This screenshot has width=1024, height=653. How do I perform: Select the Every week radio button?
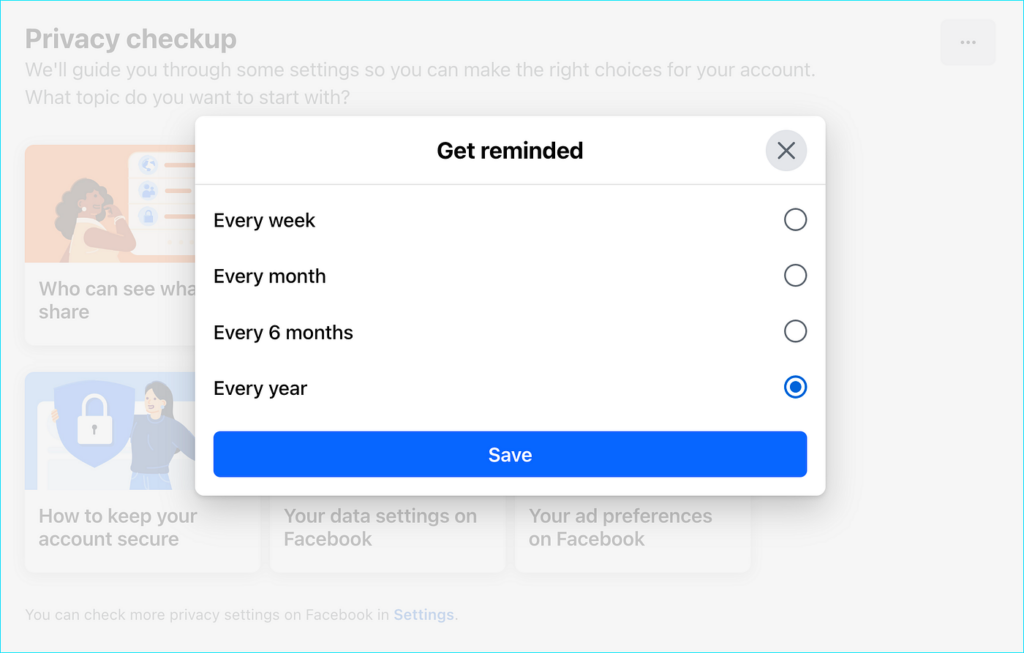pos(795,219)
